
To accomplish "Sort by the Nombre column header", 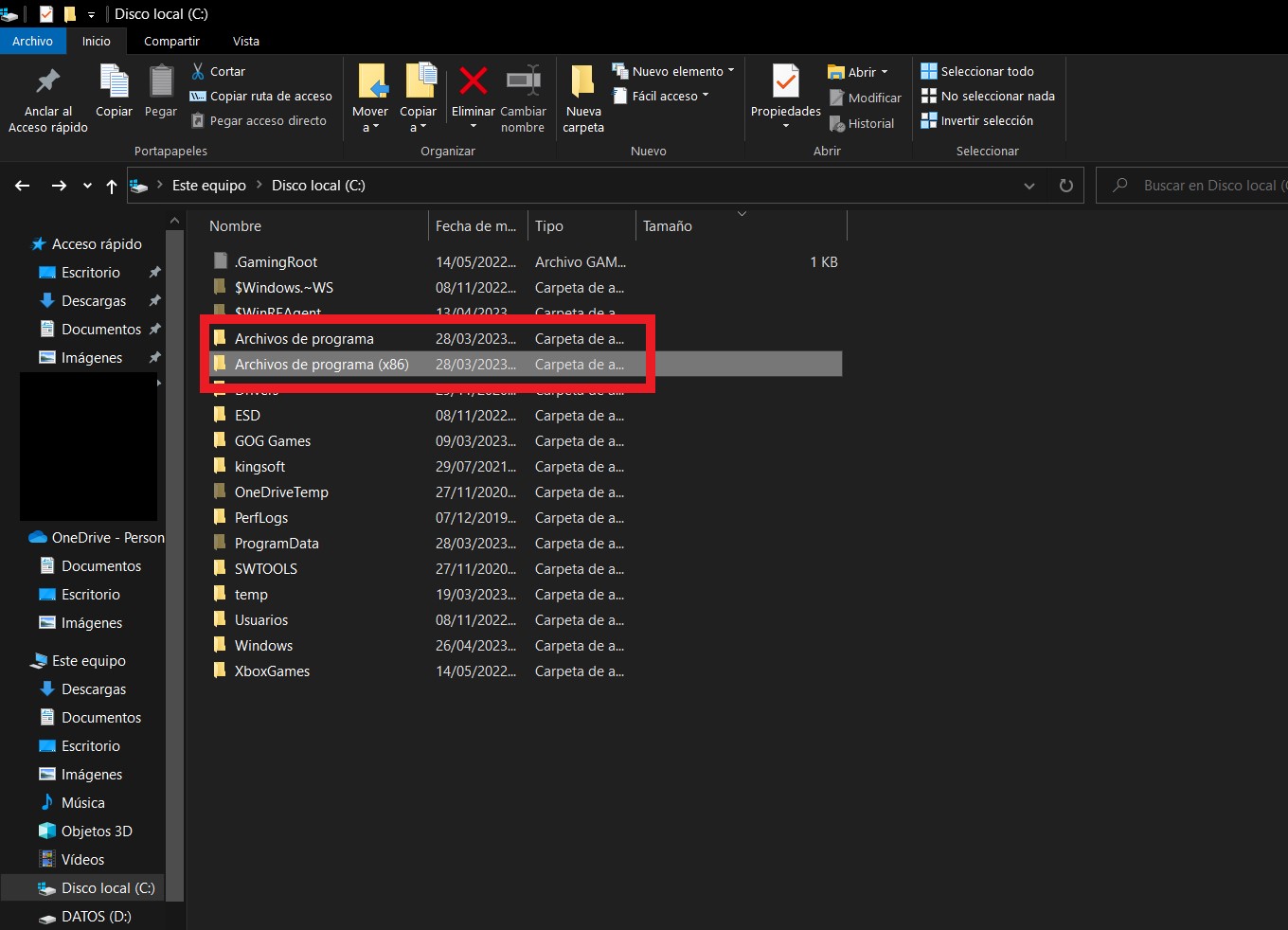I will (x=316, y=225).
